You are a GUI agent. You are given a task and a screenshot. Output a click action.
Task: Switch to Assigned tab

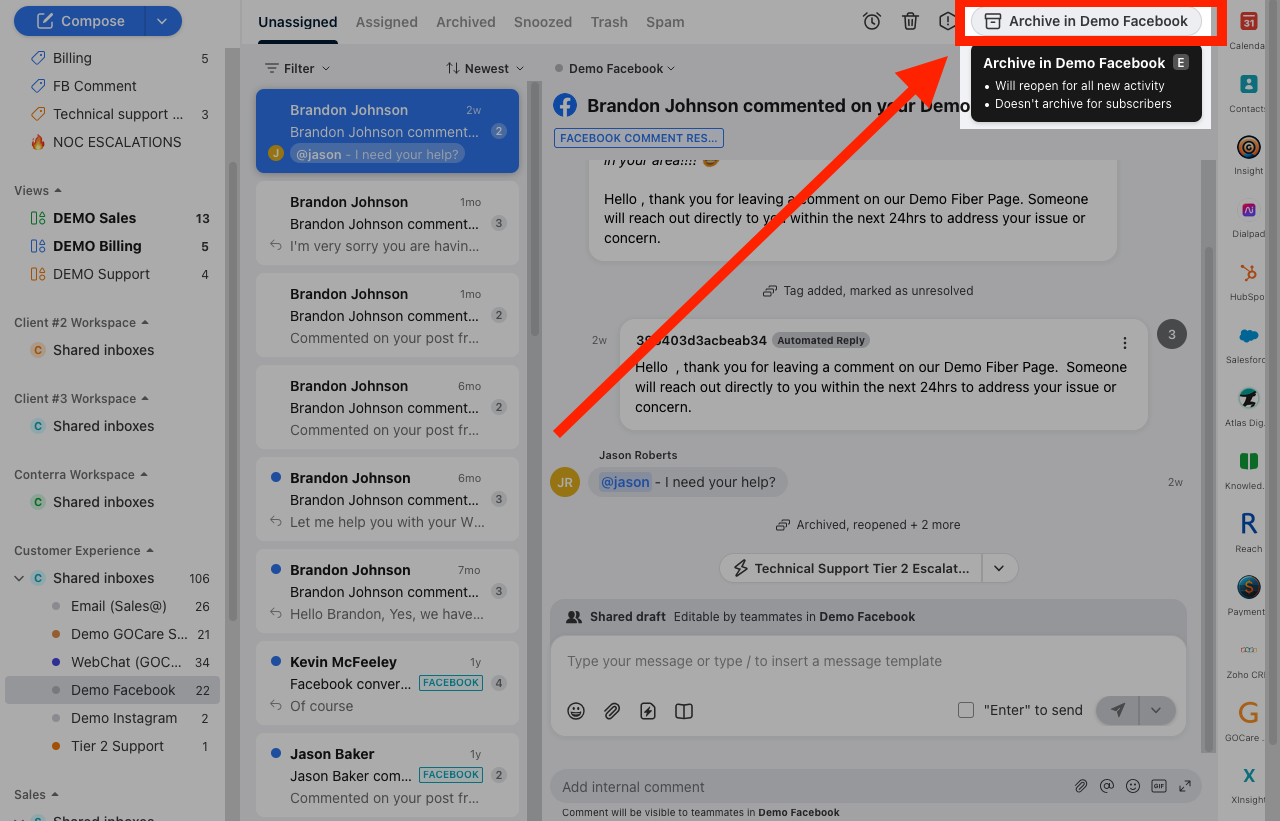point(386,22)
